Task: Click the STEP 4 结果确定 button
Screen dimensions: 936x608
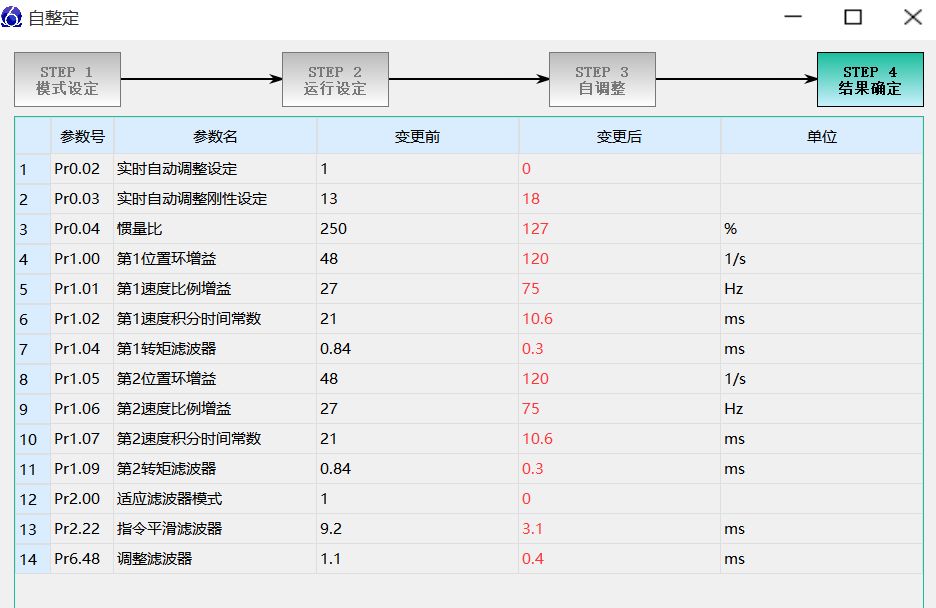Action: pos(869,80)
